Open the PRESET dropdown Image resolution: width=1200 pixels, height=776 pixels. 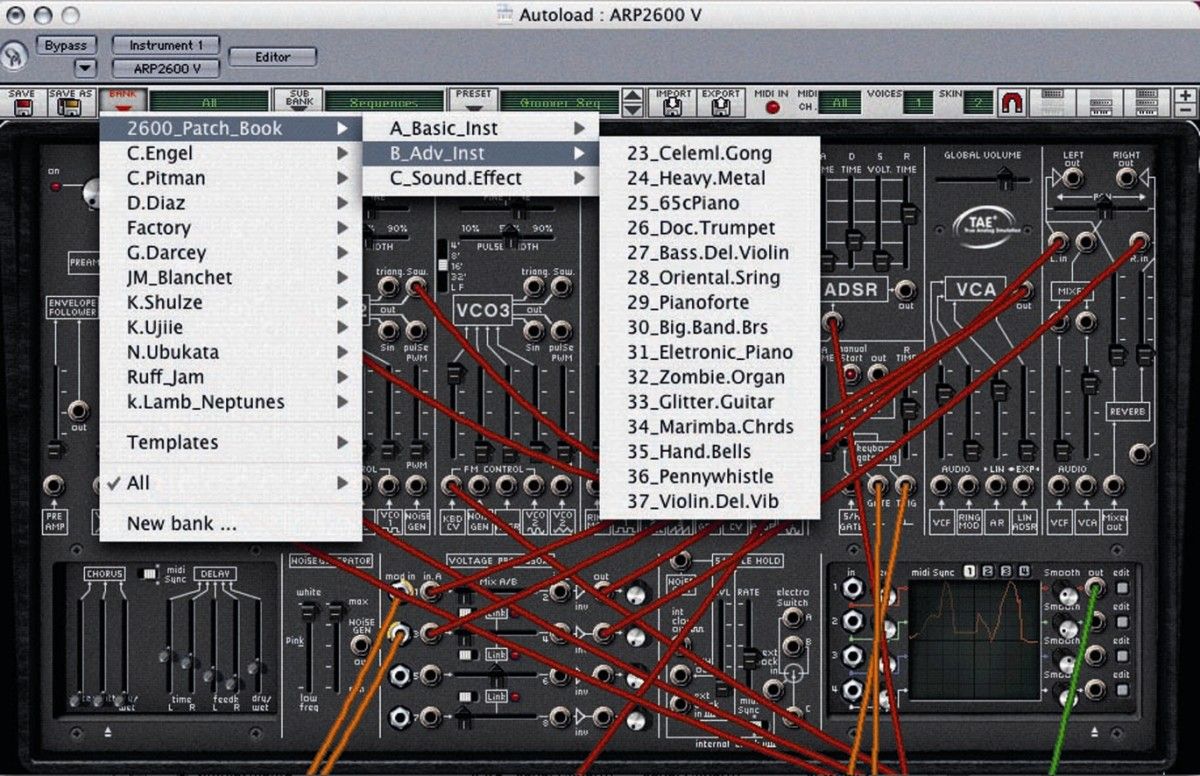coord(473,102)
